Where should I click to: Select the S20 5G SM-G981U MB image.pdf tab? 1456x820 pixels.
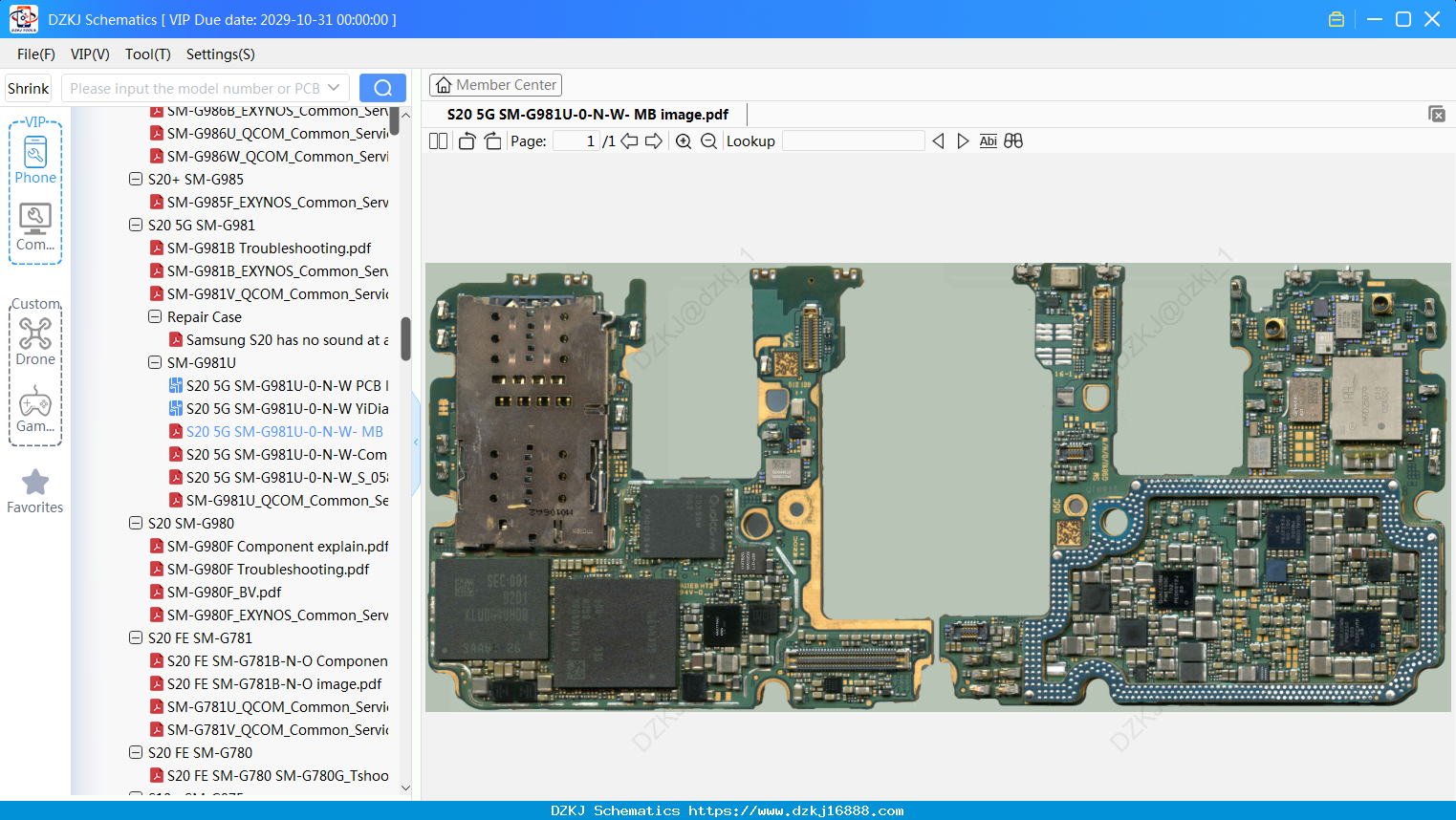point(587,115)
